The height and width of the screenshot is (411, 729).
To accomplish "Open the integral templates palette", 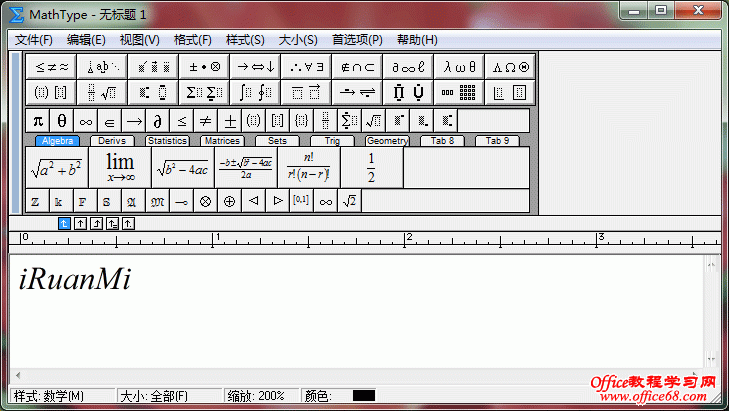I will pos(256,93).
